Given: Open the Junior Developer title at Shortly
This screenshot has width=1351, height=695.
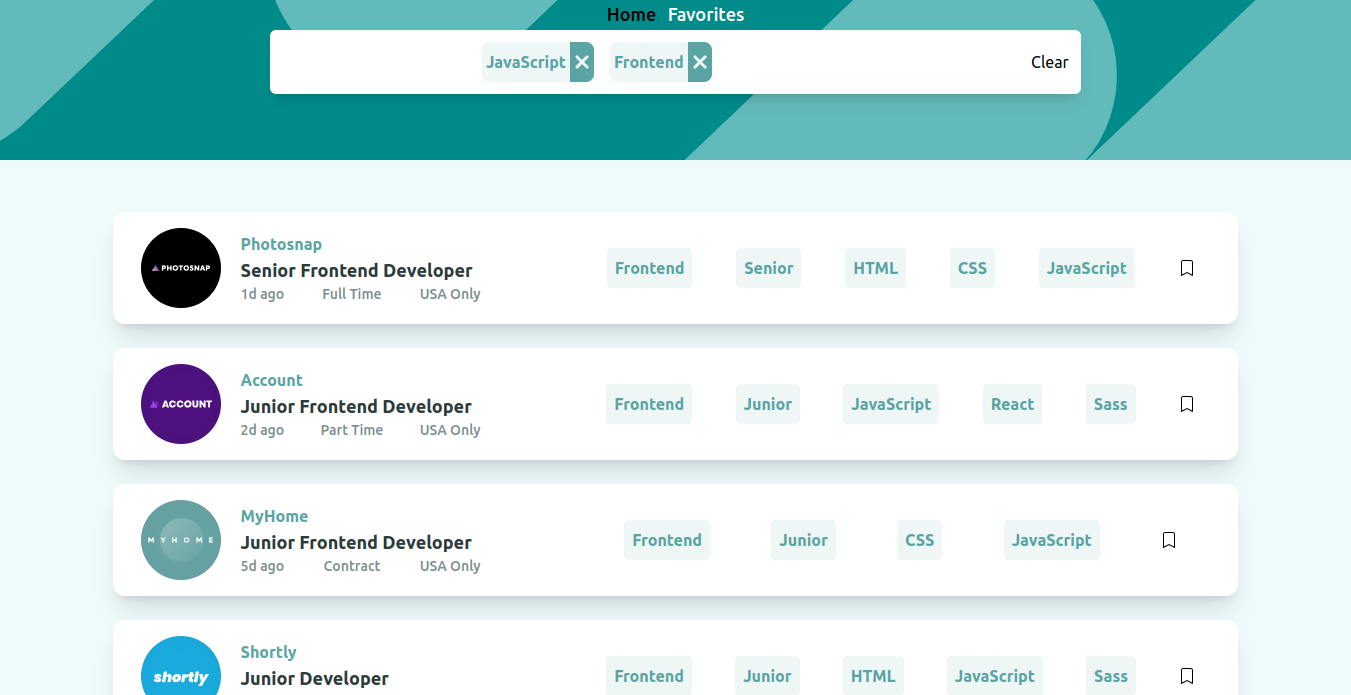Looking at the screenshot, I should (315, 678).
